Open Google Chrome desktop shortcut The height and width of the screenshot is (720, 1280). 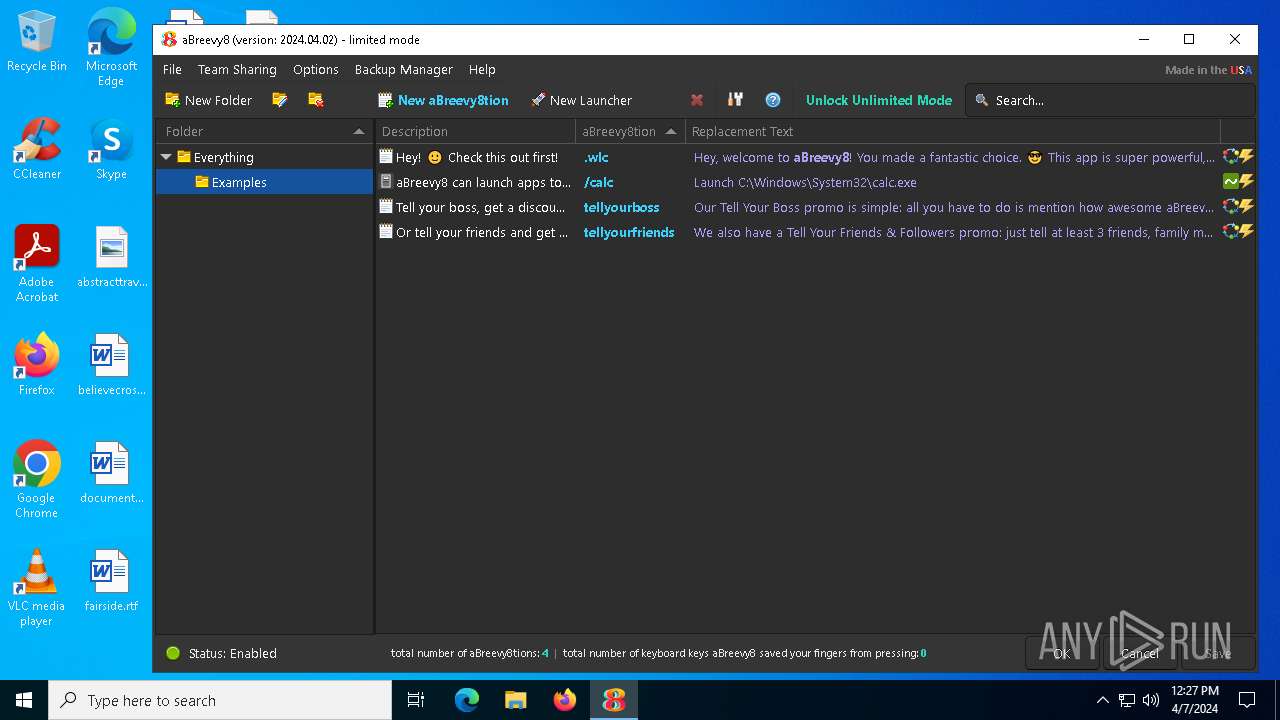37,480
